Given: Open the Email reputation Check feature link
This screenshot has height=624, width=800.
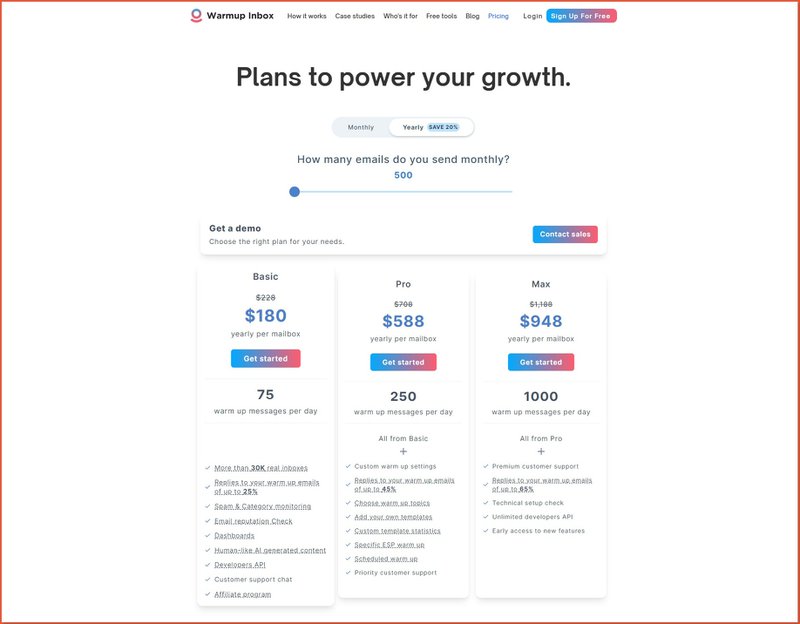Looking at the screenshot, I should pyautogui.click(x=254, y=521).
